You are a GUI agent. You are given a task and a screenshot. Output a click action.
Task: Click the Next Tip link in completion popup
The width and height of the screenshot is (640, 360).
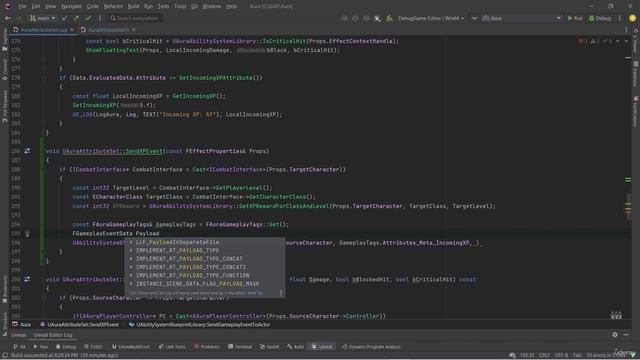[255, 293]
